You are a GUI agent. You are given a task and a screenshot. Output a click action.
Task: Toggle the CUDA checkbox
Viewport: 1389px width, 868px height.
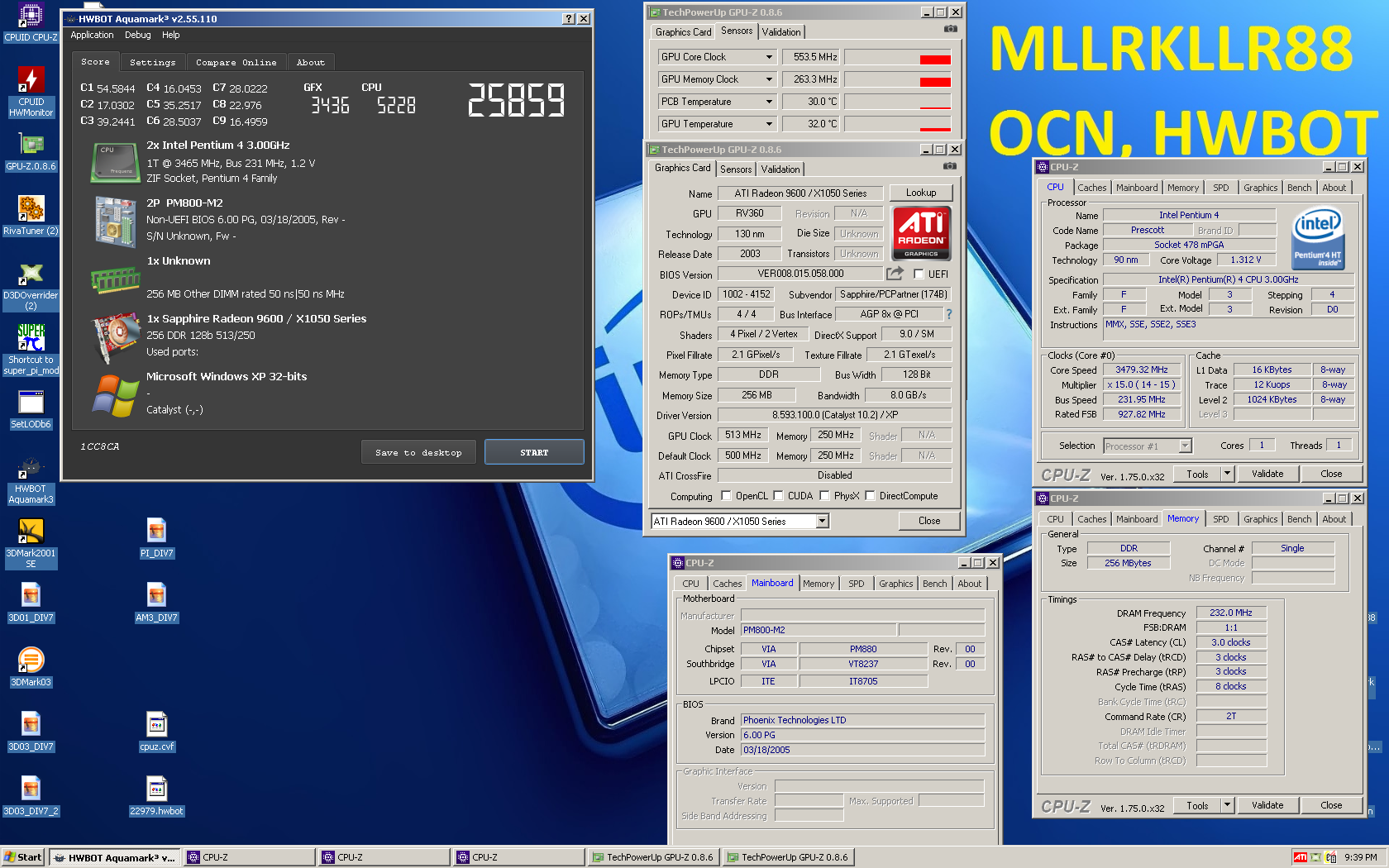pyautogui.click(x=778, y=496)
